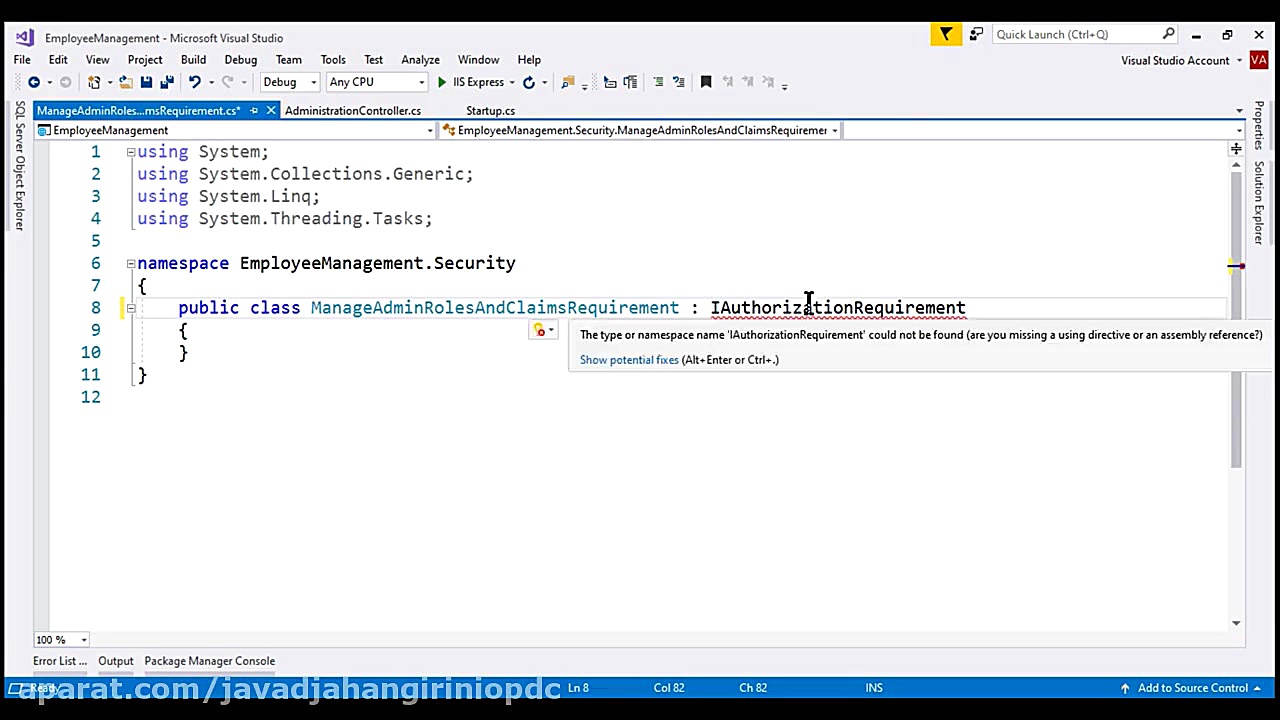Open the Team menu
The height and width of the screenshot is (720, 1280).
coord(289,60)
